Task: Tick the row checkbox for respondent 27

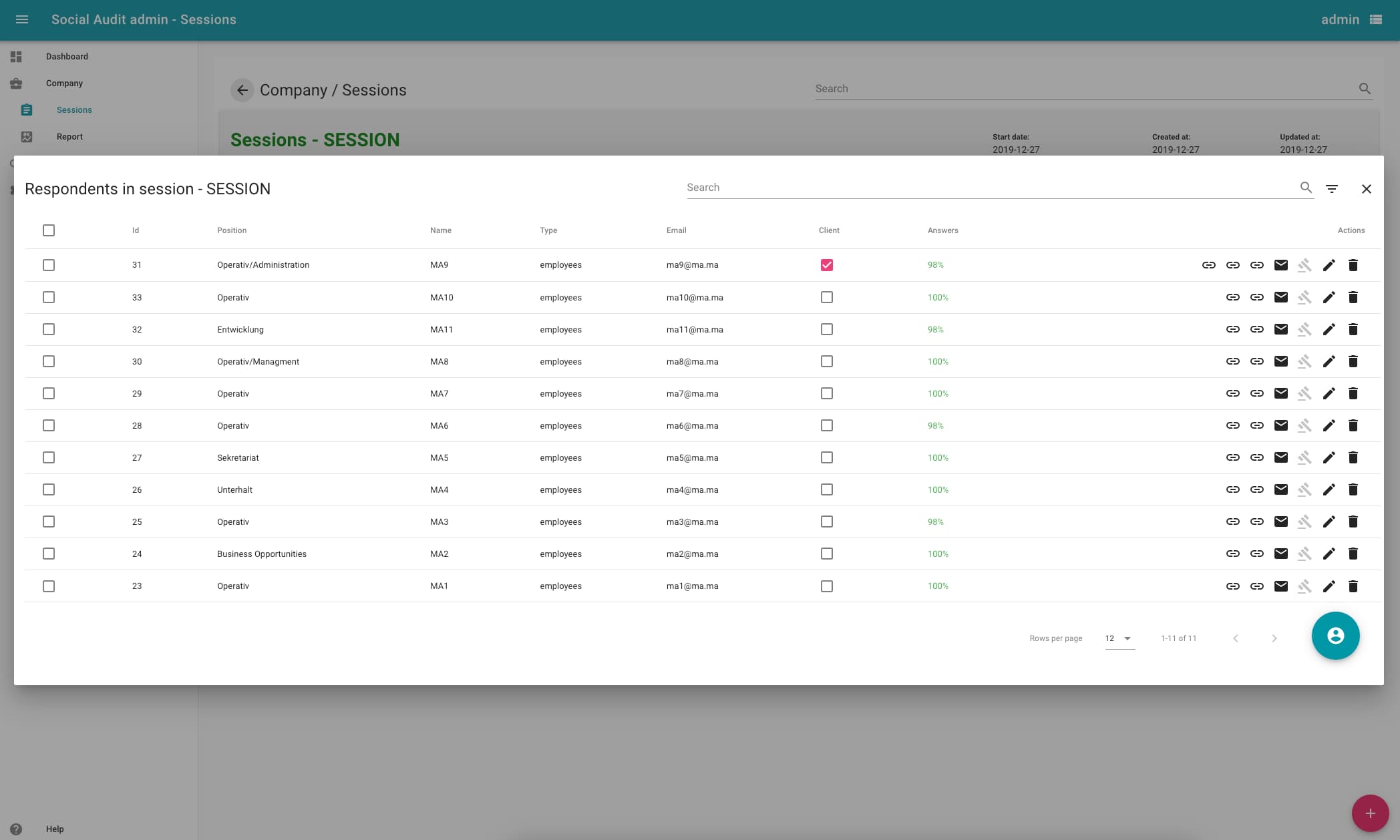Action: click(x=49, y=457)
